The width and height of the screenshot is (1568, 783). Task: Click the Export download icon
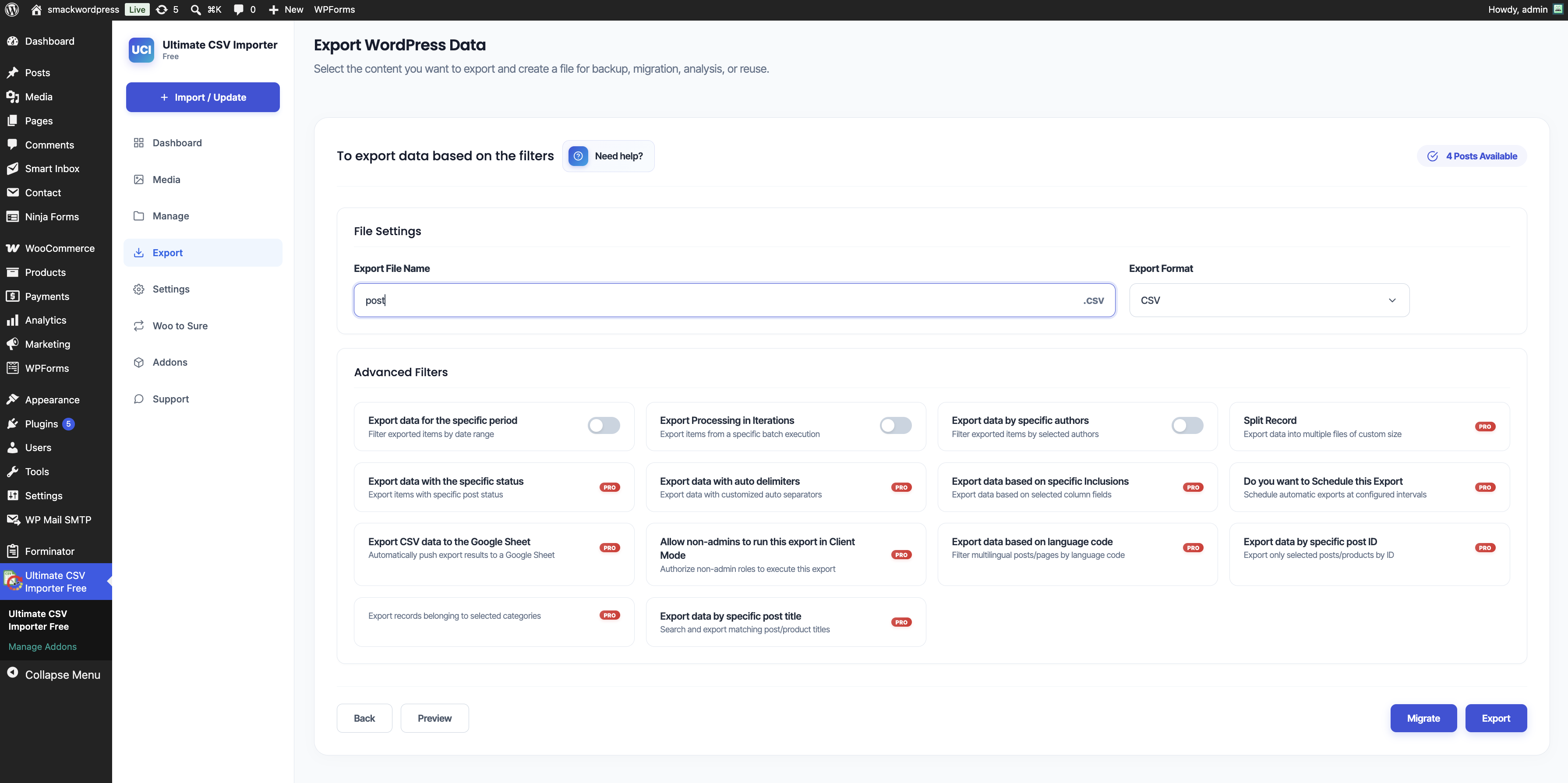point(139,253)
